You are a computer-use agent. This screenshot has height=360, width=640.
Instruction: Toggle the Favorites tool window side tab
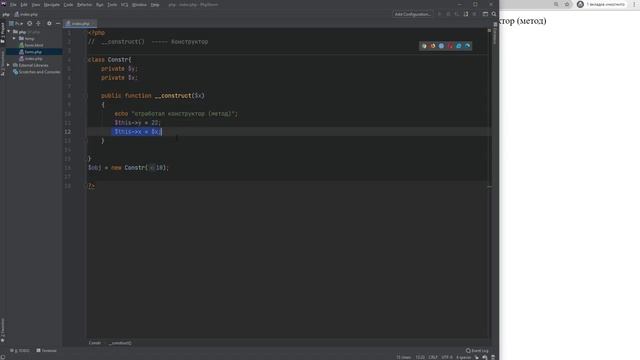click(x=3, y=330)
